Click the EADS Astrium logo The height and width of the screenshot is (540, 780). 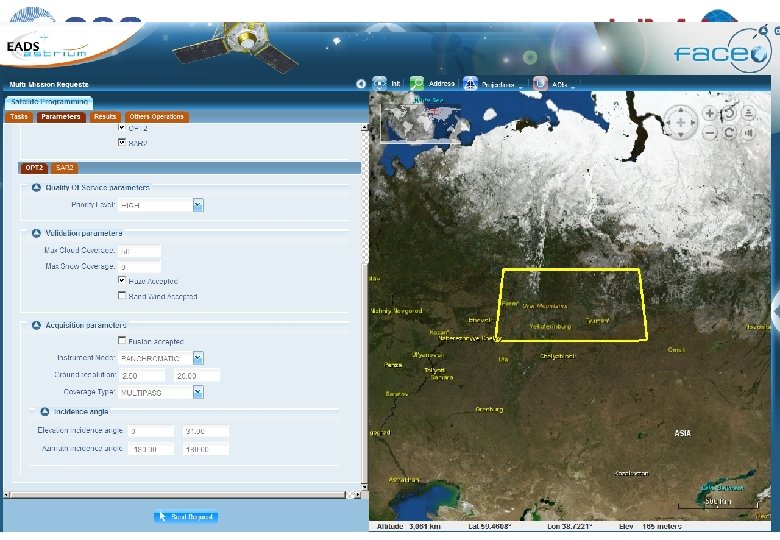(47, 49)
